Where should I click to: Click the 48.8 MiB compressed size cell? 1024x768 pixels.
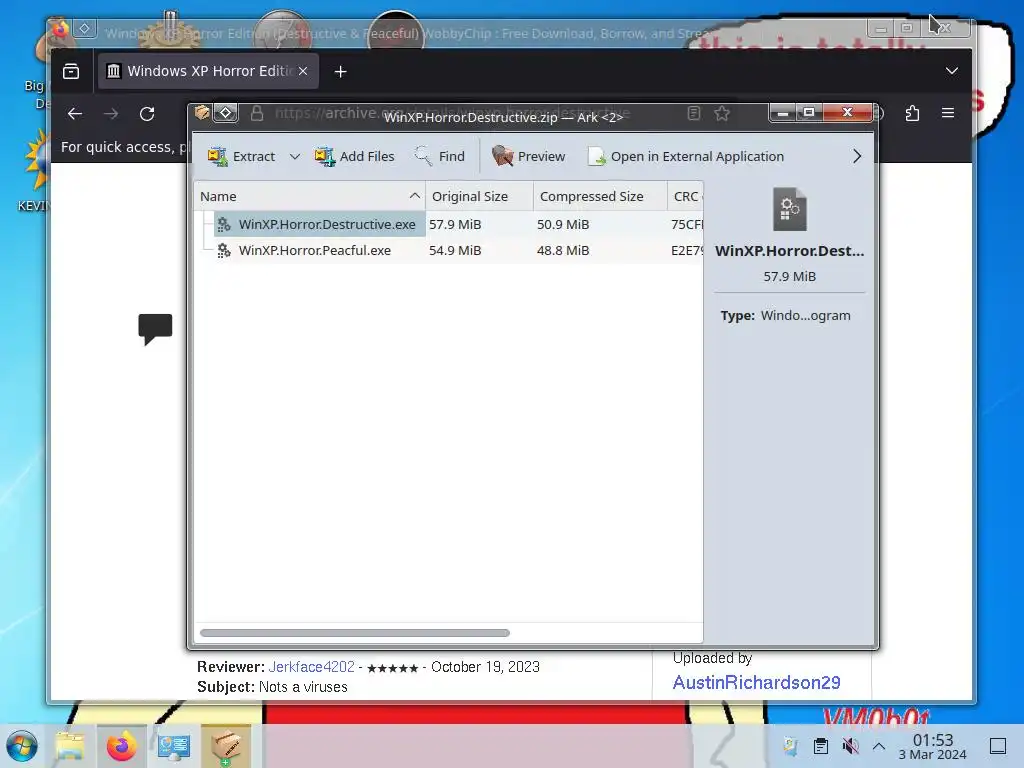pyautogui.click(x=563, y=250)
